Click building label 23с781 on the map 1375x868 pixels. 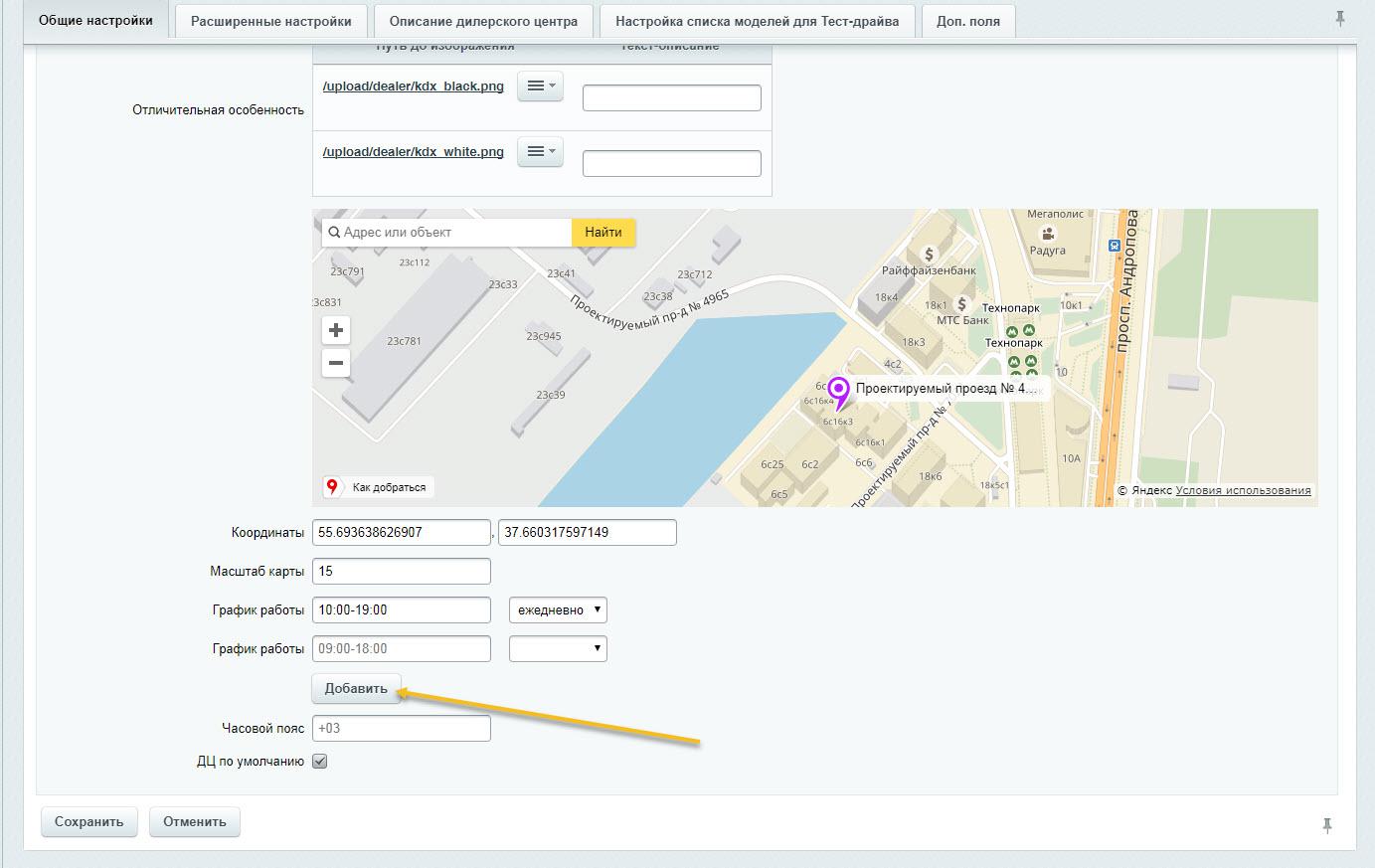(x=405, y=341)
